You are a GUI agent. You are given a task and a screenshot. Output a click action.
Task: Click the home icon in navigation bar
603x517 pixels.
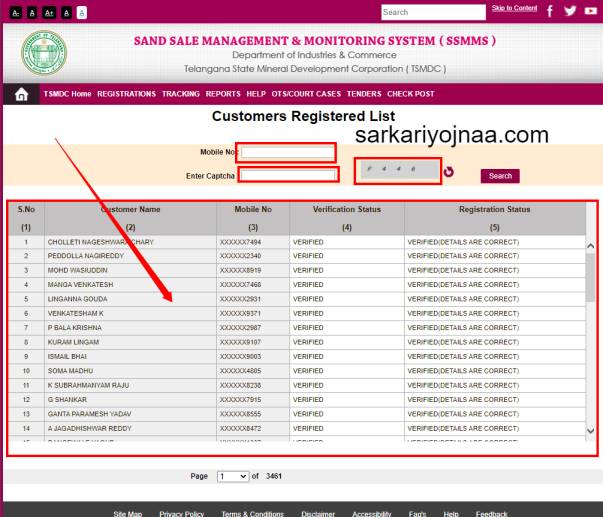(x=21, y=94)
